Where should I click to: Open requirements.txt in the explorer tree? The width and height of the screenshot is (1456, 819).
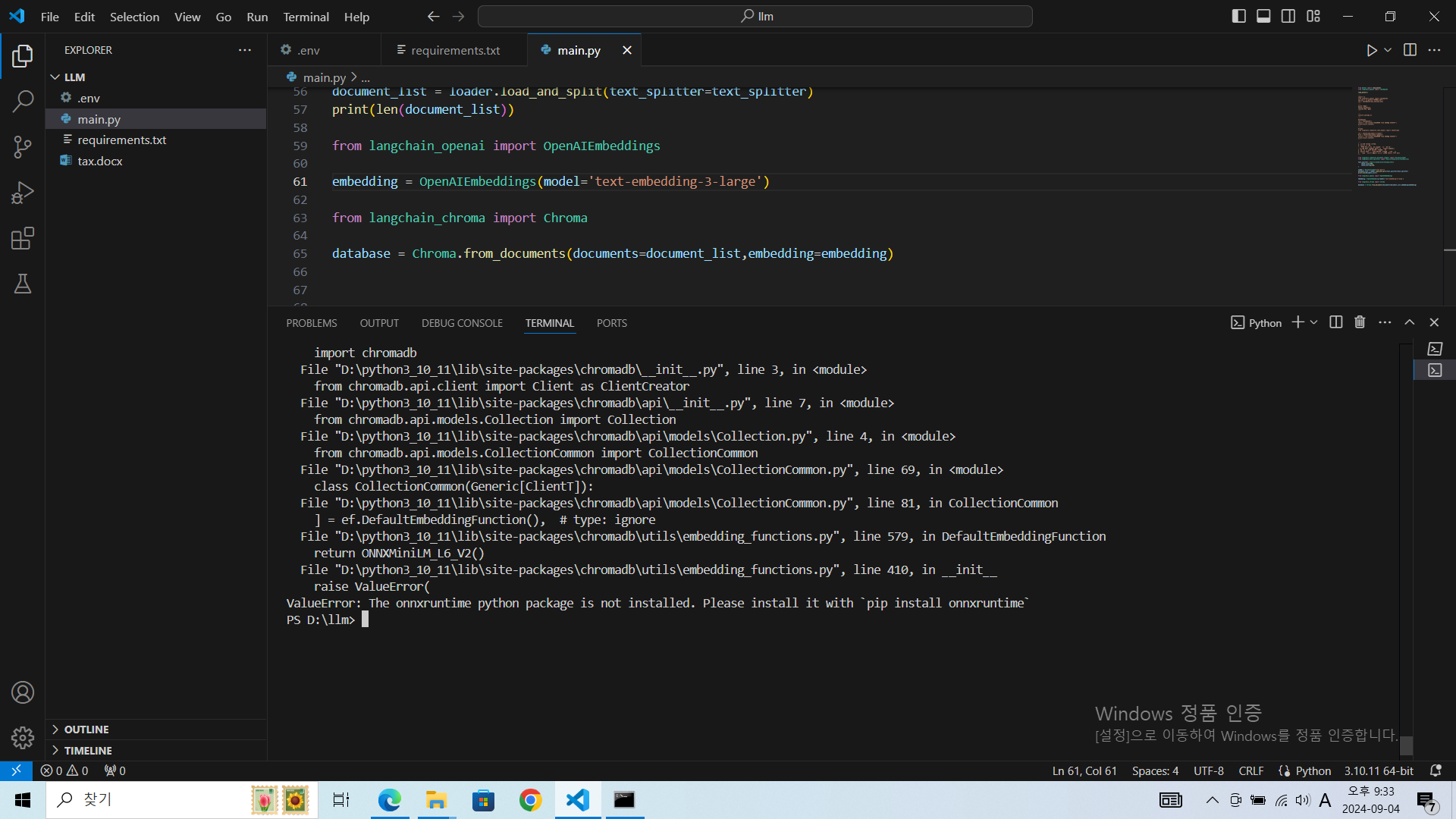[156, 140]
